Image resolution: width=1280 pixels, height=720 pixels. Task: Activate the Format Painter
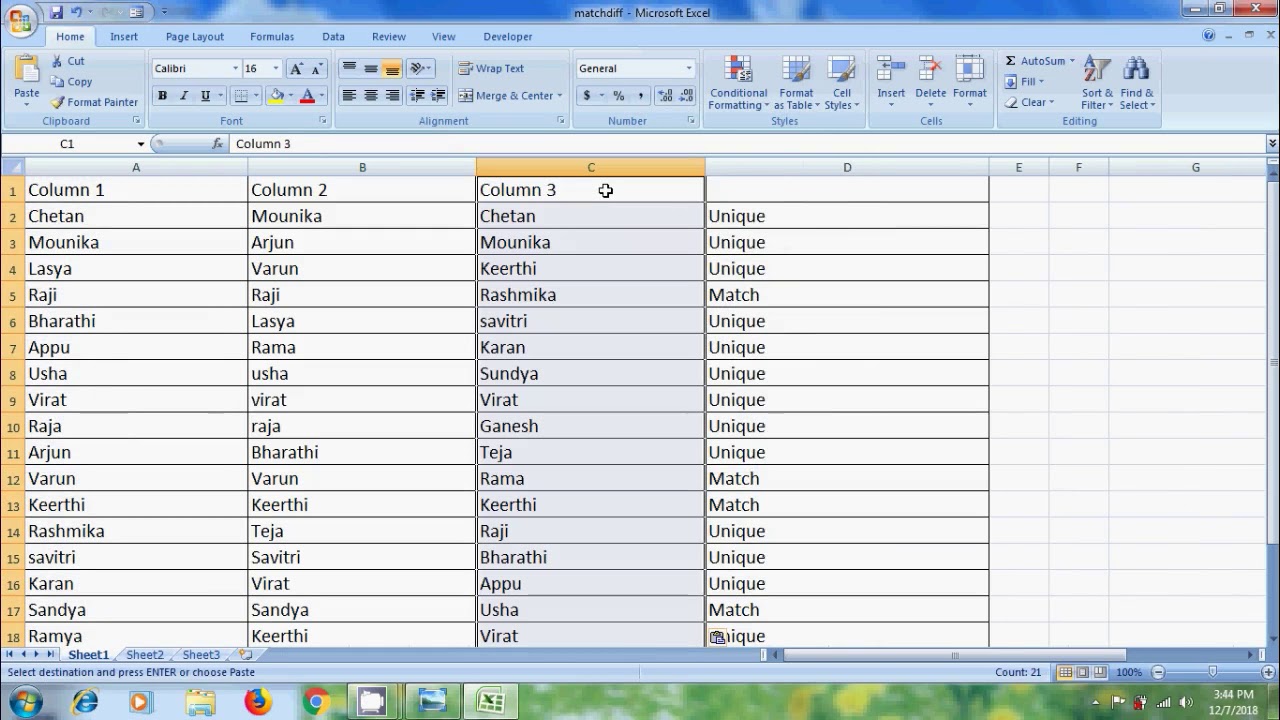click(94, 102)
